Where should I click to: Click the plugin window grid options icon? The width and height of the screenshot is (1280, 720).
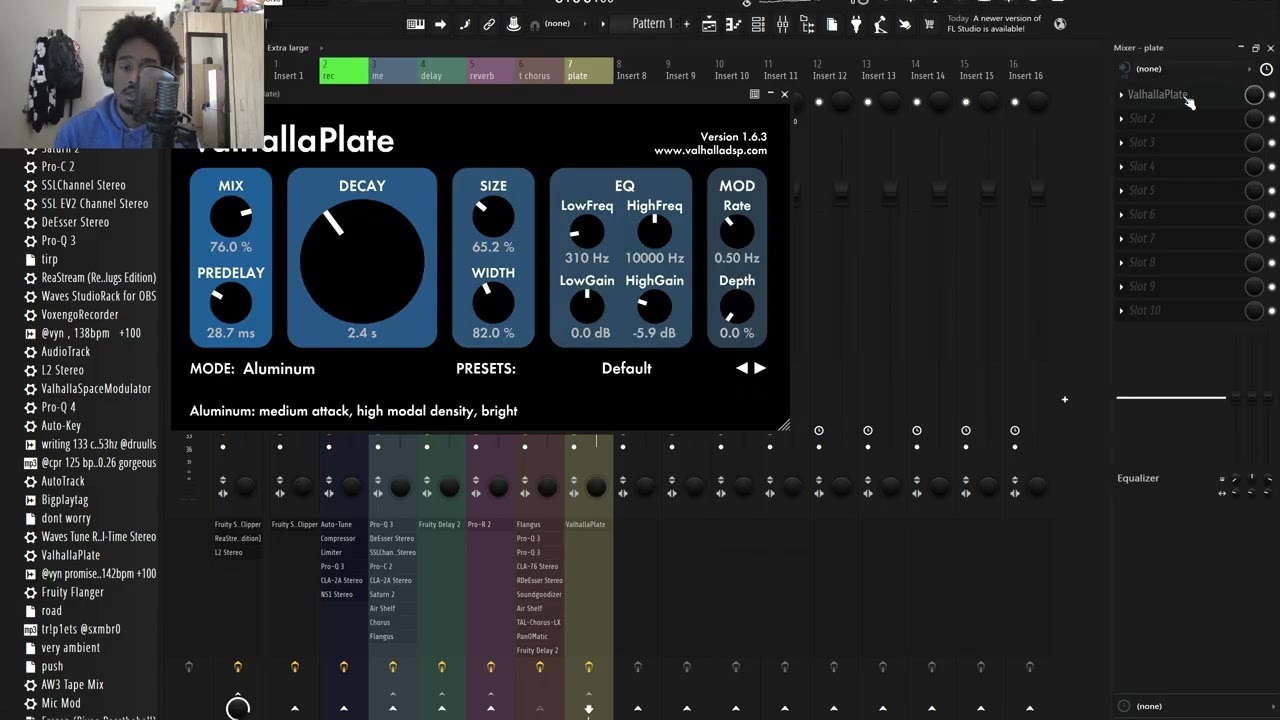pyautogui.click(x=755, y=94)
